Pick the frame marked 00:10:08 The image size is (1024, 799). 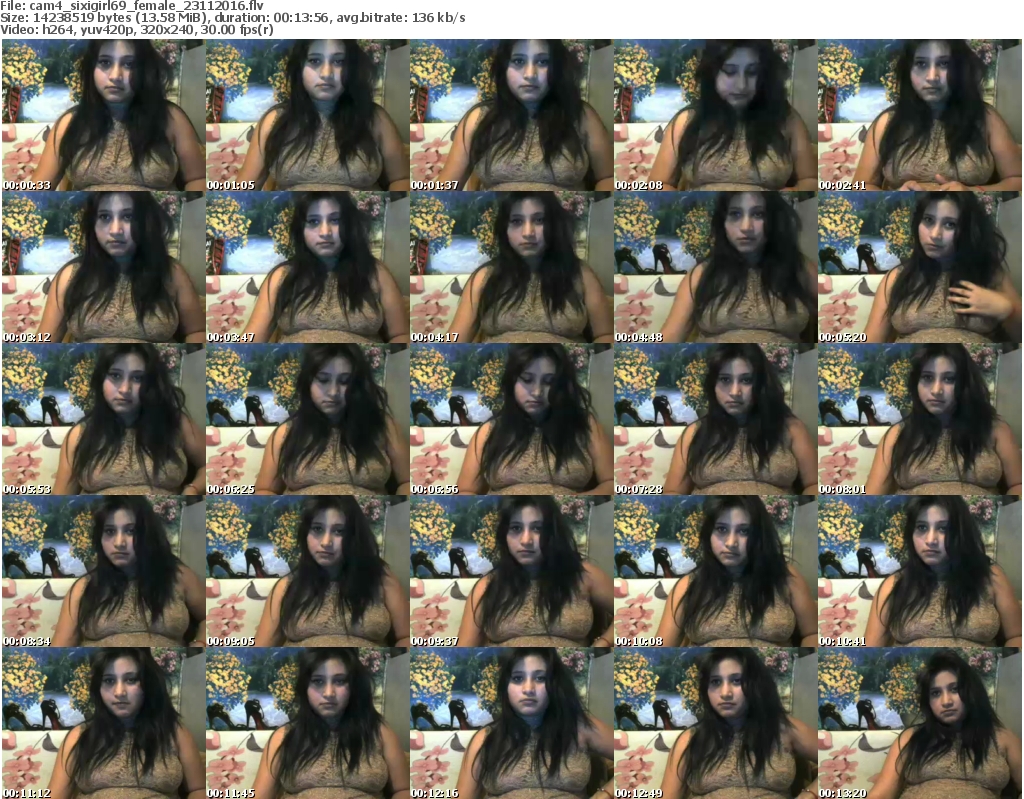click(x=715, y=572)
